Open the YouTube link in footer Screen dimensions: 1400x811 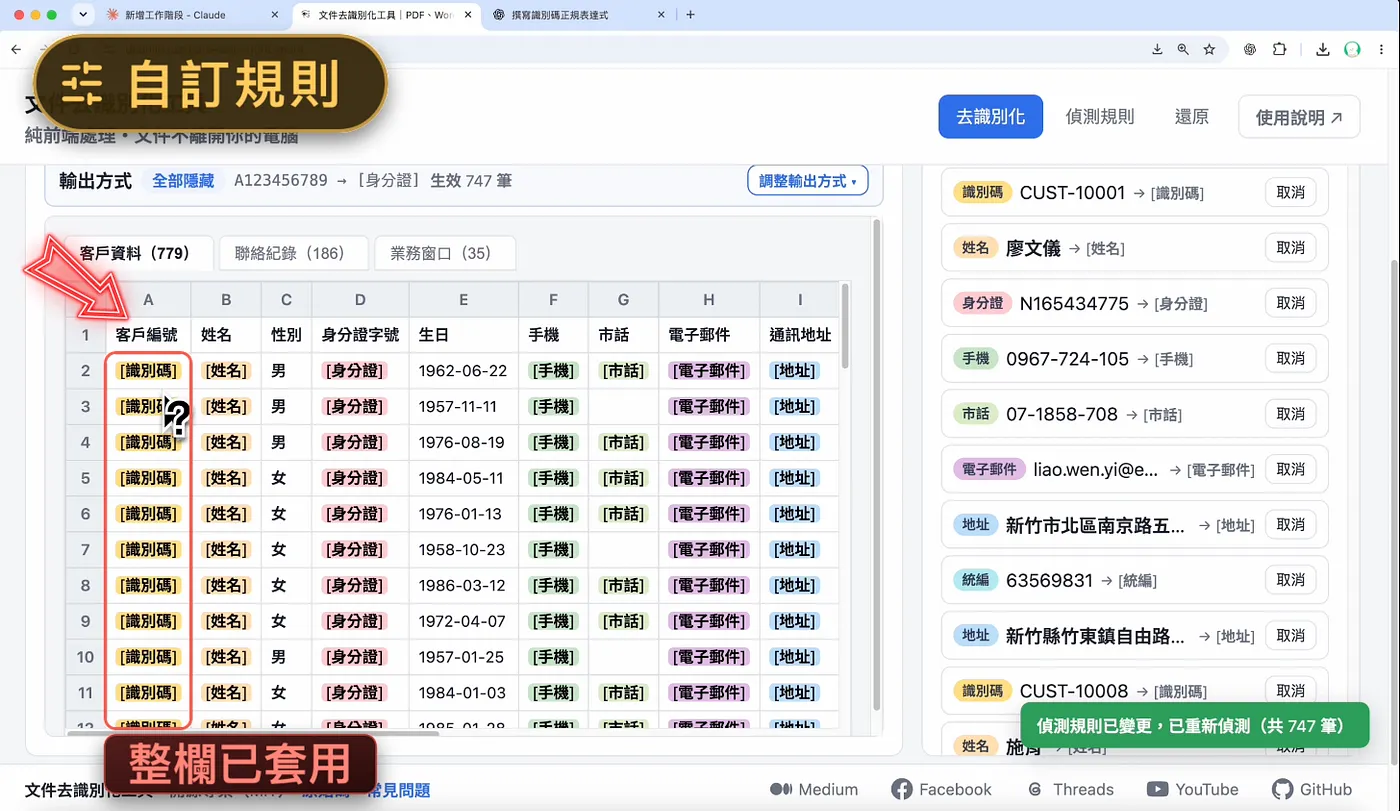1192,789
